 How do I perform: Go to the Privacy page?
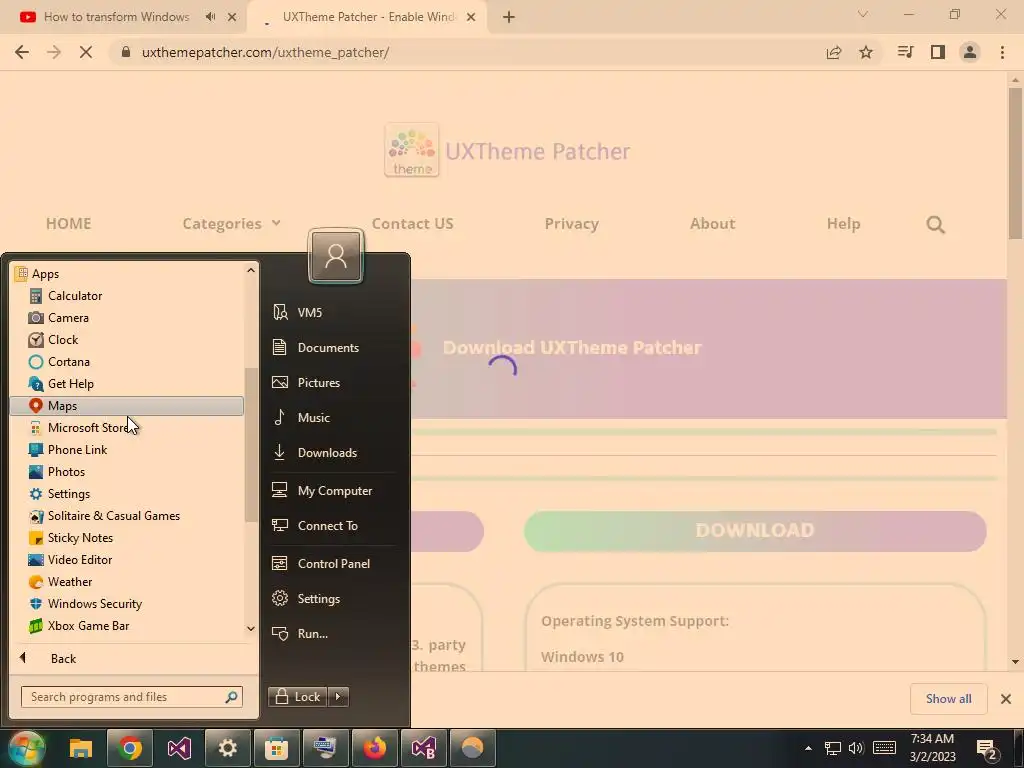tap(571, 224)
